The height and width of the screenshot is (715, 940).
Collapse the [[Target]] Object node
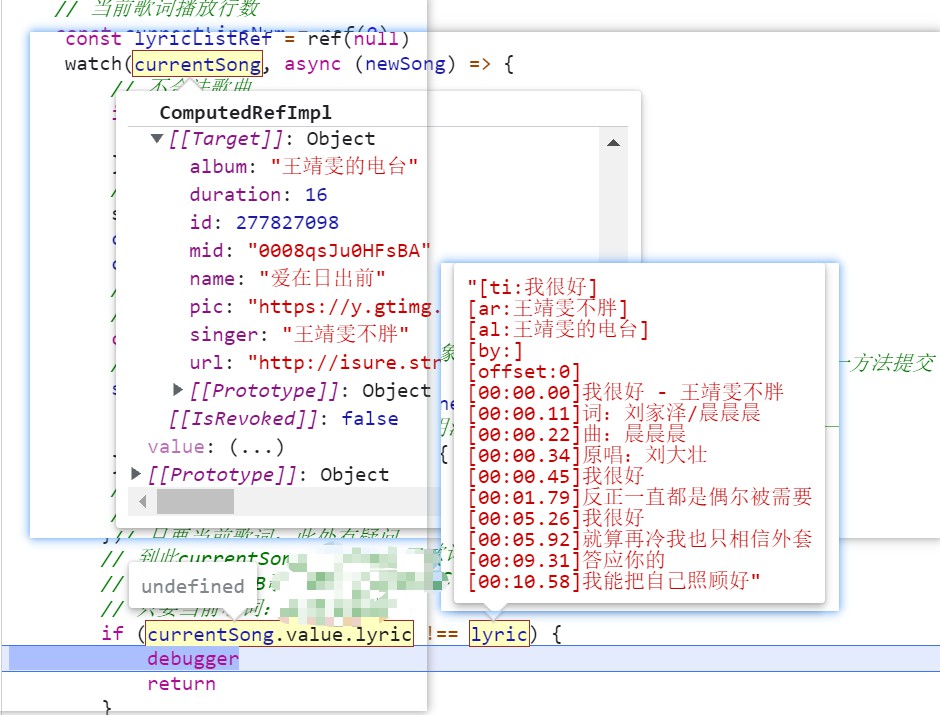[157, 139]
